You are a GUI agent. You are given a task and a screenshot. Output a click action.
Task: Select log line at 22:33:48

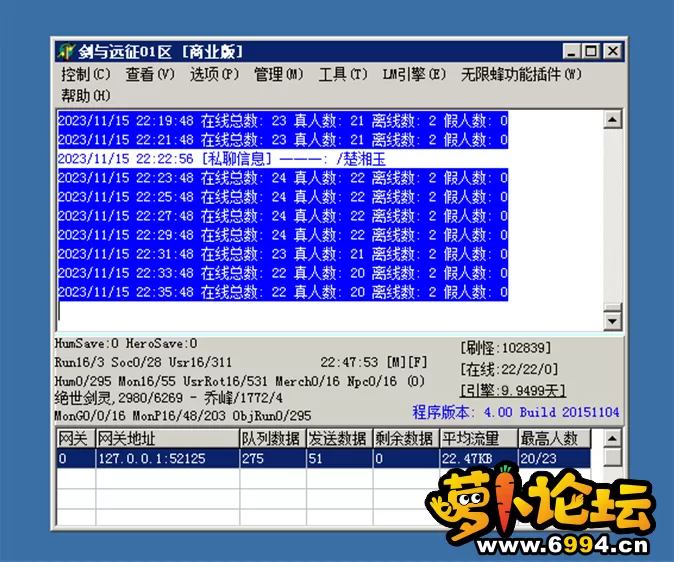(x=283, y=273)
